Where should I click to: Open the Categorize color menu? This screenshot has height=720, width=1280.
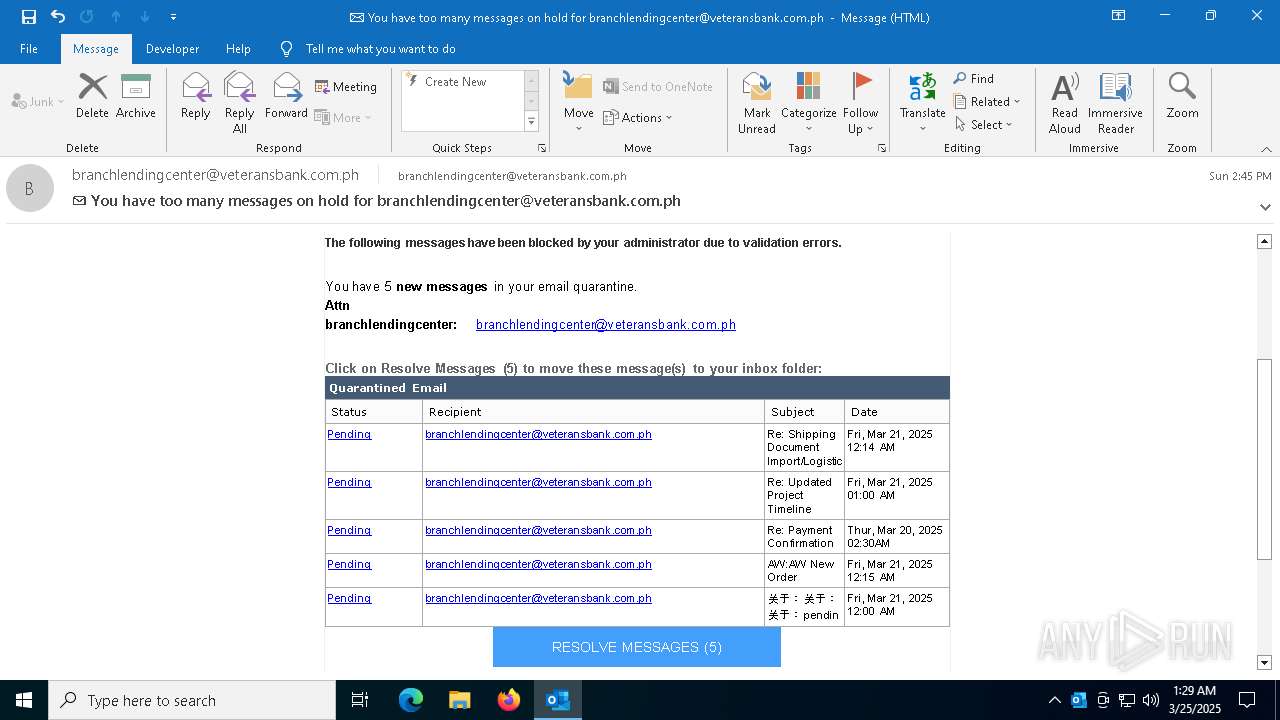pyautogui.click(x=809, y=103)
